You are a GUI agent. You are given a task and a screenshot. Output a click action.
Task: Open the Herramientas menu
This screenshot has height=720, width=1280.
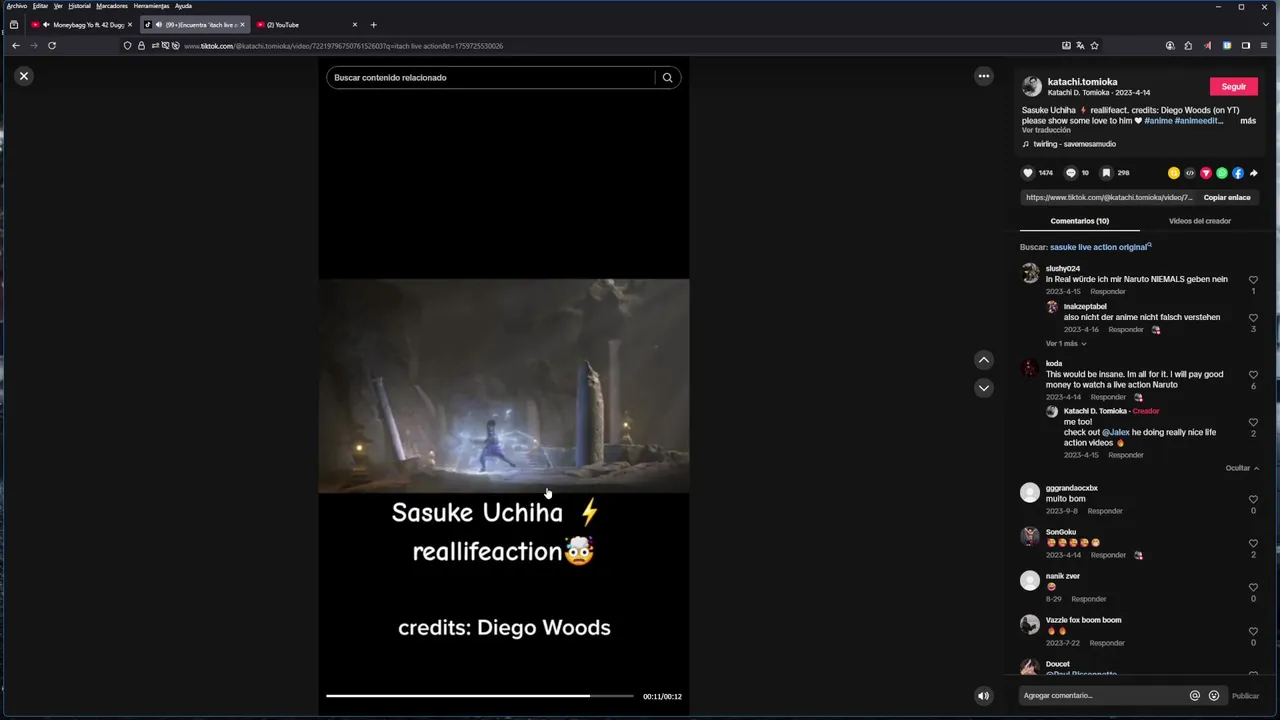coord(151,6)
